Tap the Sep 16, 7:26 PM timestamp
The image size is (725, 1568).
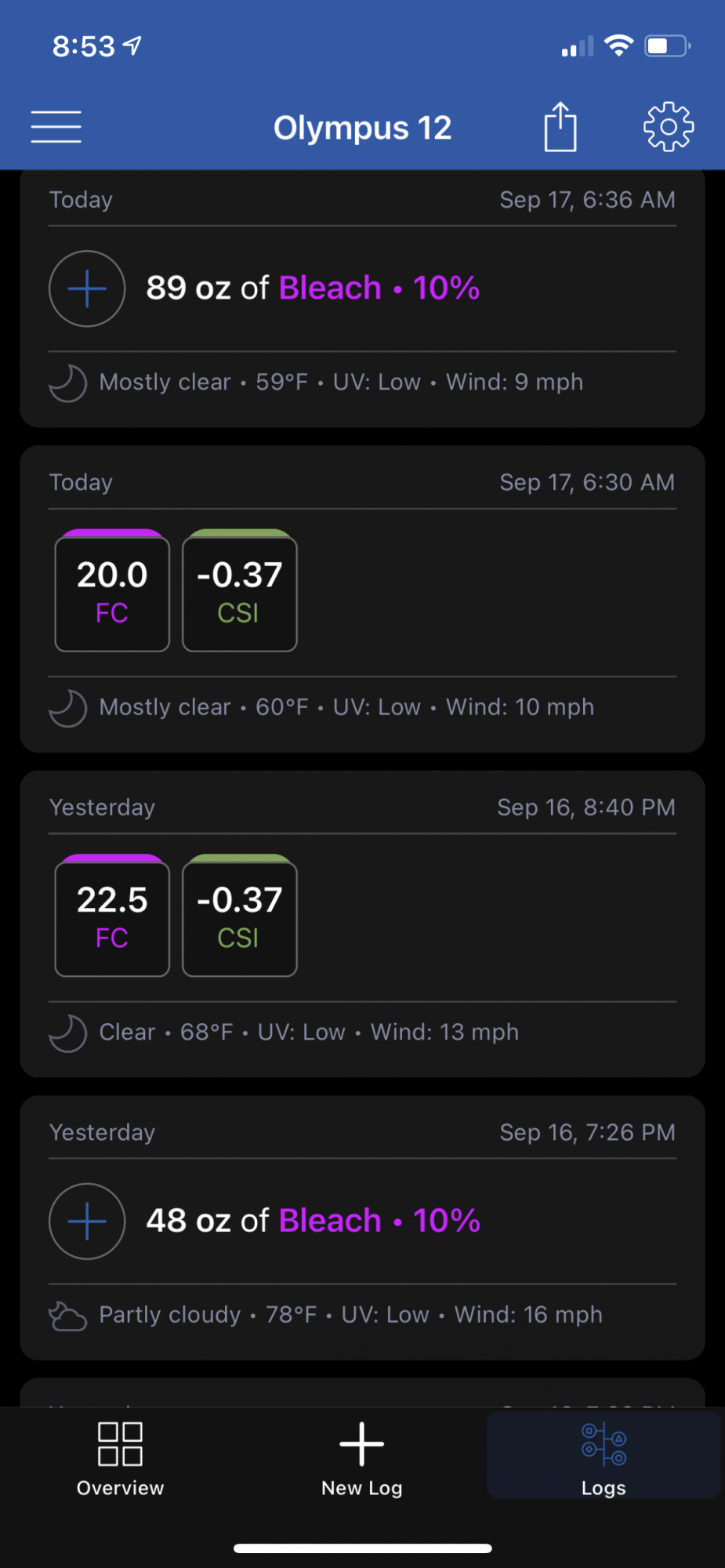click(x=588, y=1132)
